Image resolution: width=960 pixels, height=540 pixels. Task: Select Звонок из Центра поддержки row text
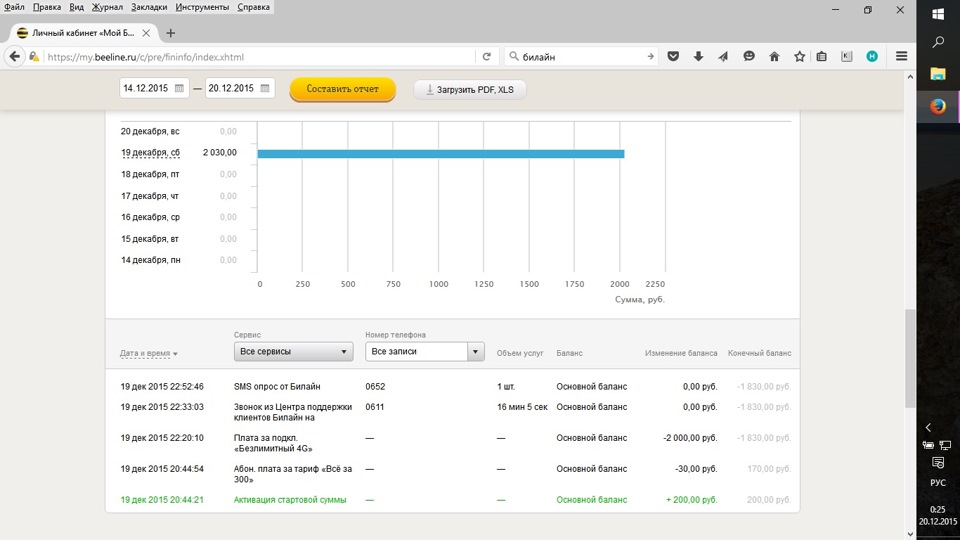coord(293,412)
